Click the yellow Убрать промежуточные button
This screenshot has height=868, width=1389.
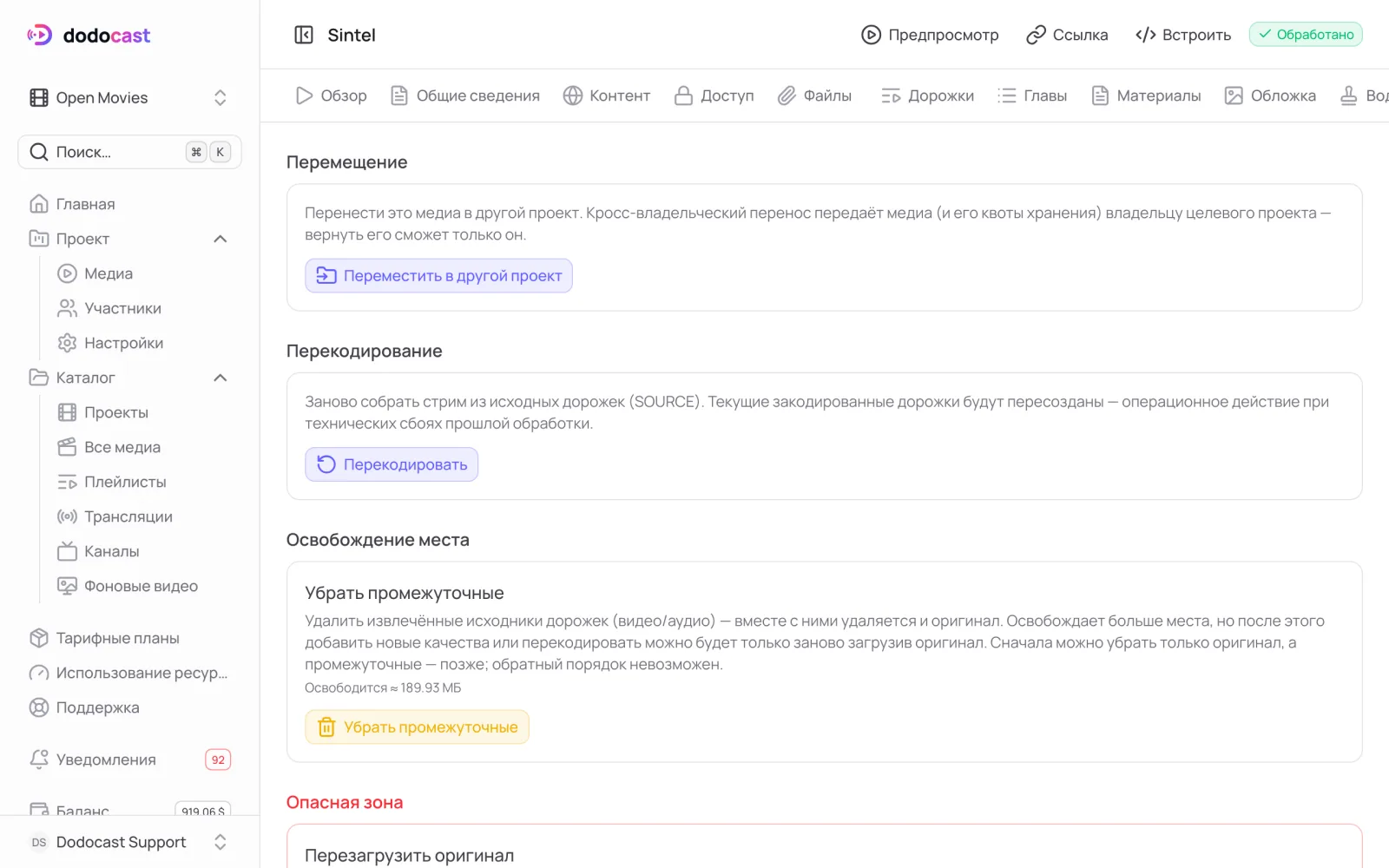click(417, 727)
